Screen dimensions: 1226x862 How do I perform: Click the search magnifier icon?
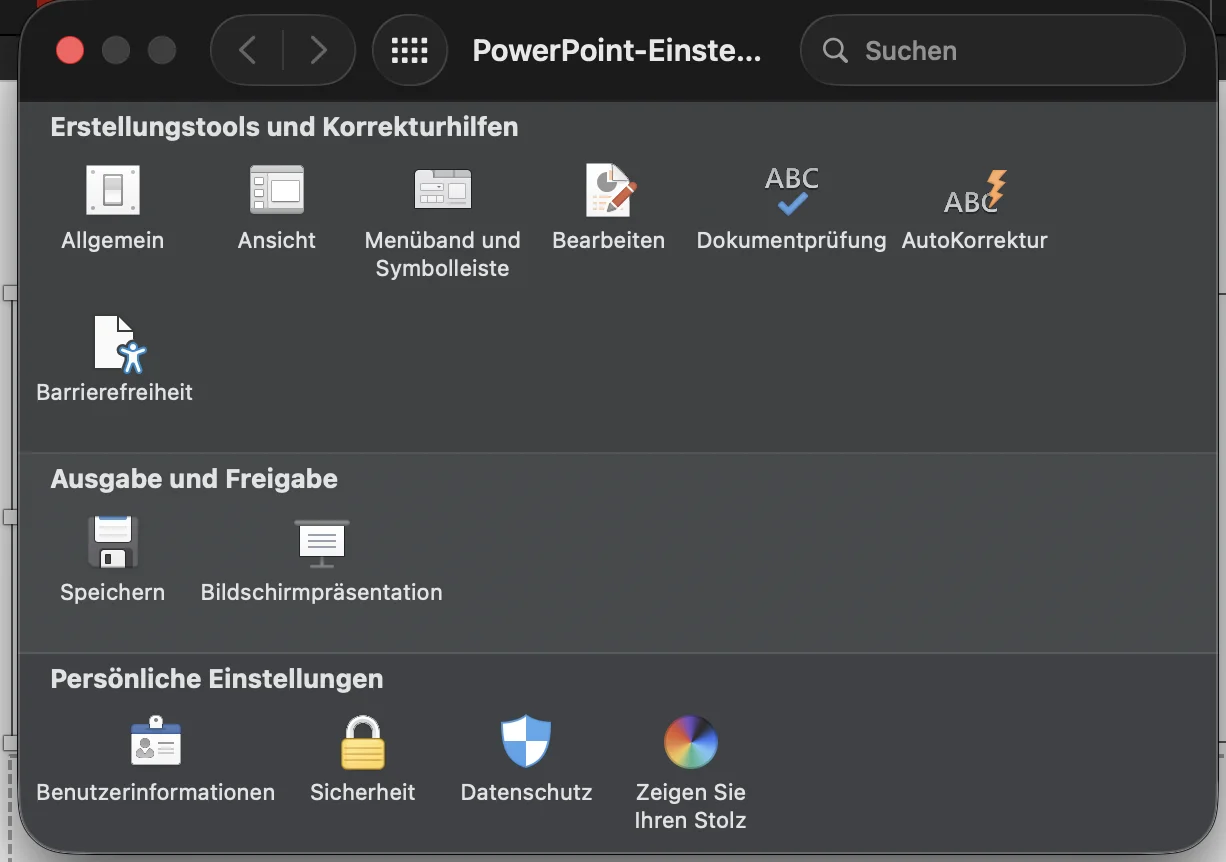pos(835,50)
